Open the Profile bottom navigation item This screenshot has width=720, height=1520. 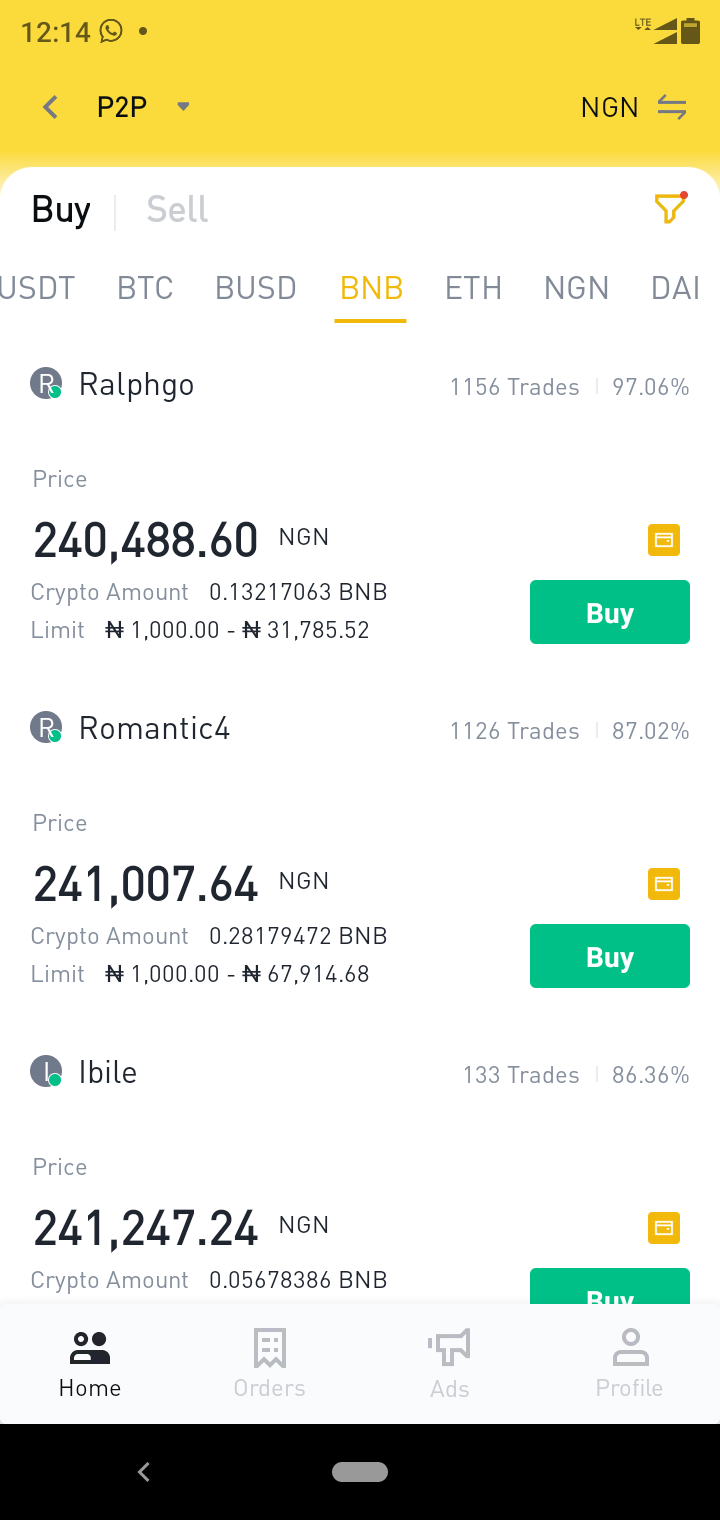[x=630, y=1364]
